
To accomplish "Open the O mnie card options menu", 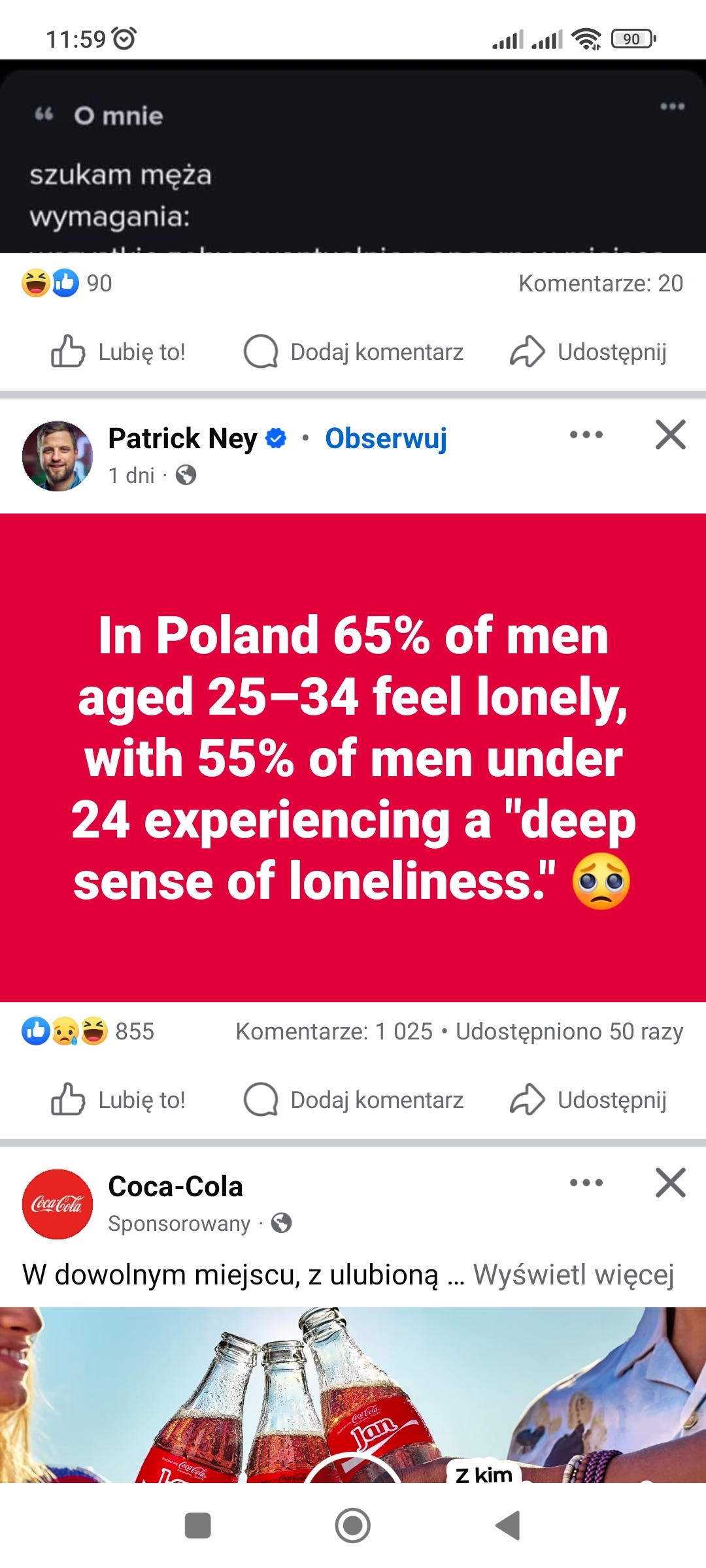I will pos(672,106).
